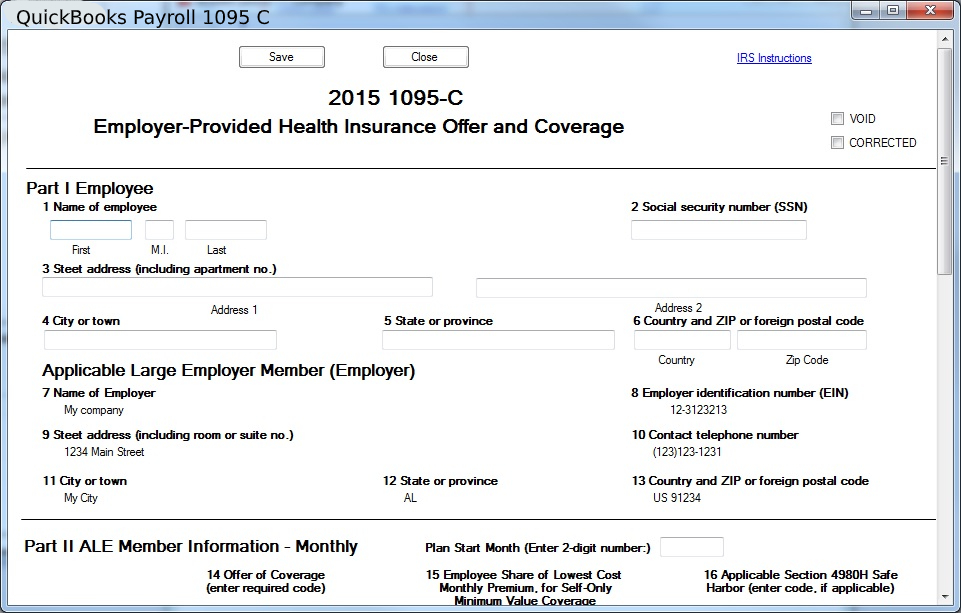Screen dimensions: 961x613
Task: Click the address '1234 Main Street'
Action: pos(104,452)
